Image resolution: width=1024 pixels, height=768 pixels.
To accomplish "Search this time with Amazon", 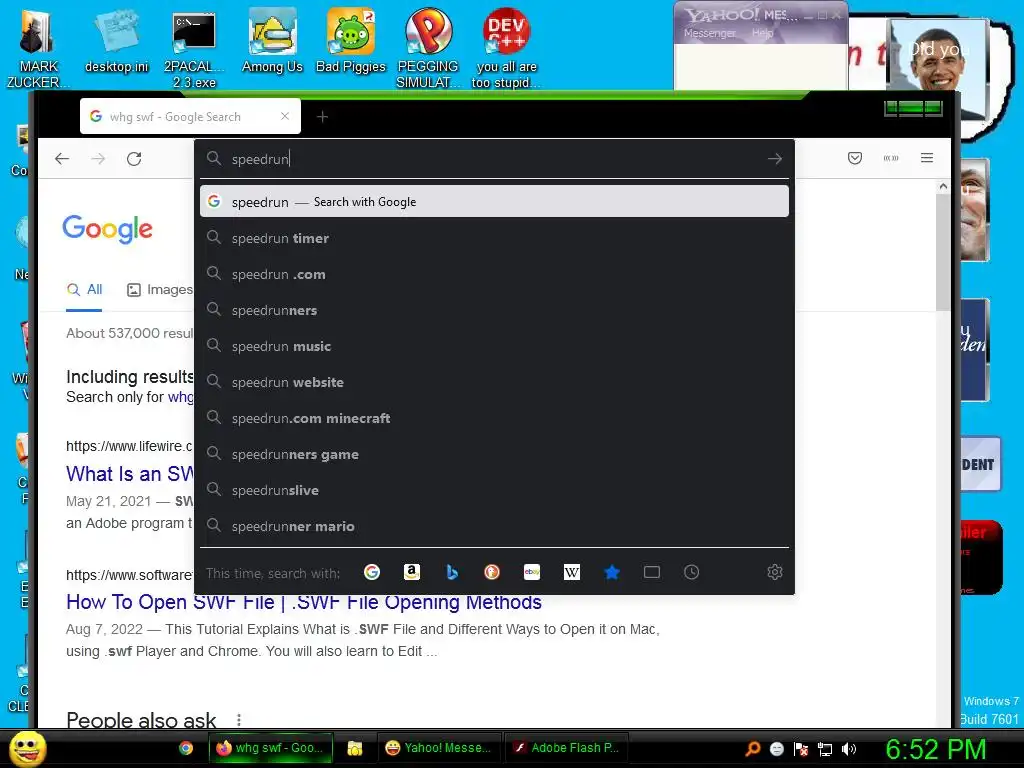I will click(x=411, y=572).
